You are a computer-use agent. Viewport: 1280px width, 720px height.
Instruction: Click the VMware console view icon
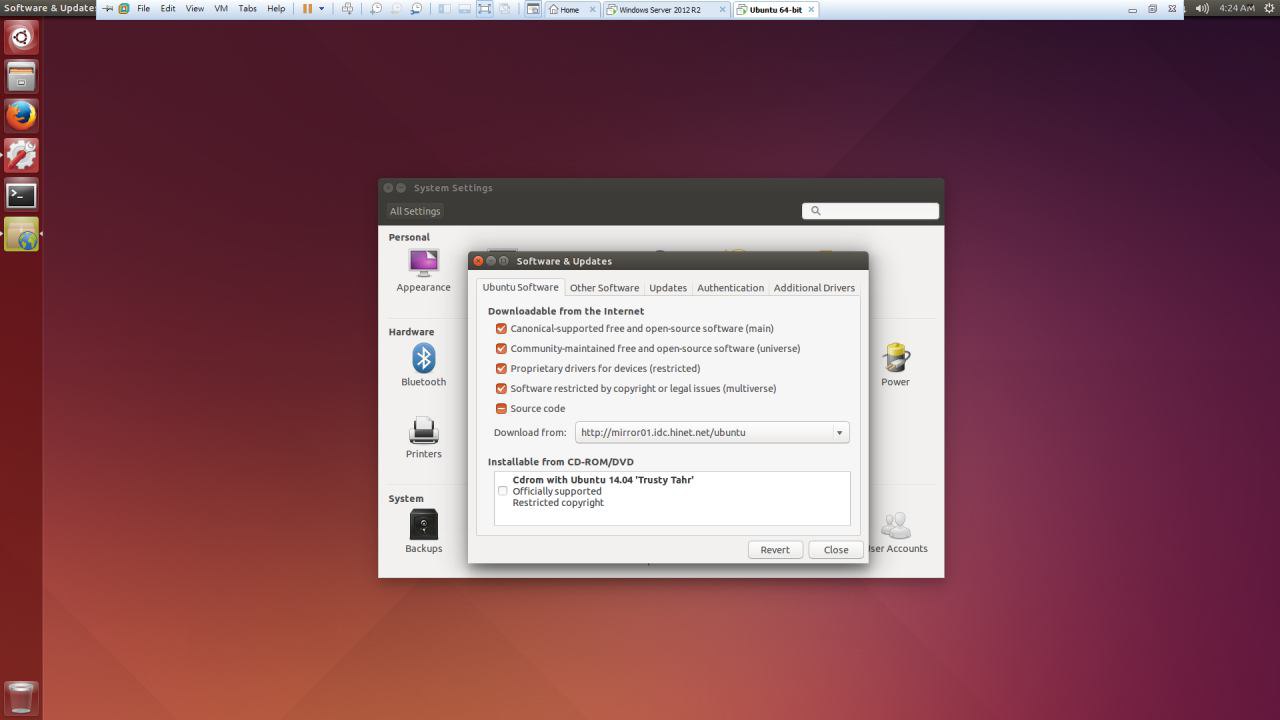pyautogui.click(x=533, y=9)
